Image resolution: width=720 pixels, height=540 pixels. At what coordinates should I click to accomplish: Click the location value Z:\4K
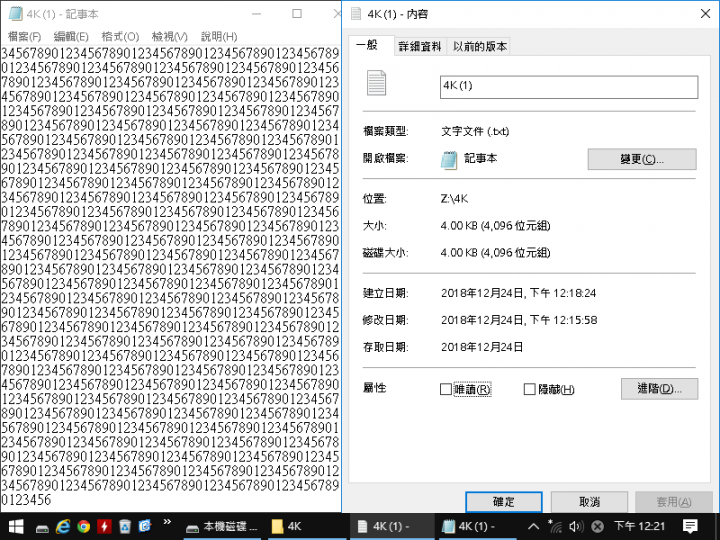tap(454, 199)
